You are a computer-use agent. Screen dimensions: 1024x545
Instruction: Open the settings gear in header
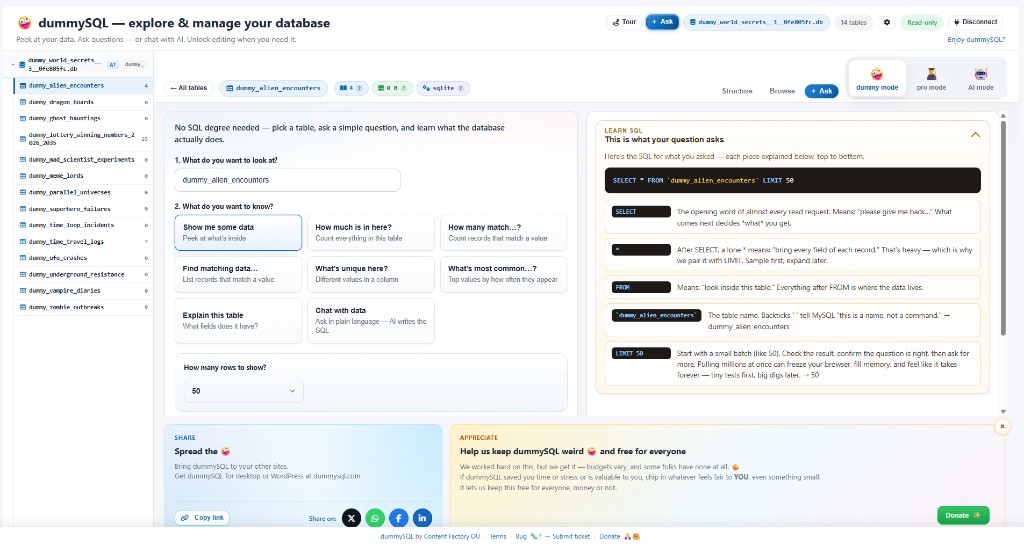pyautogui.click(x=887, y=22)
